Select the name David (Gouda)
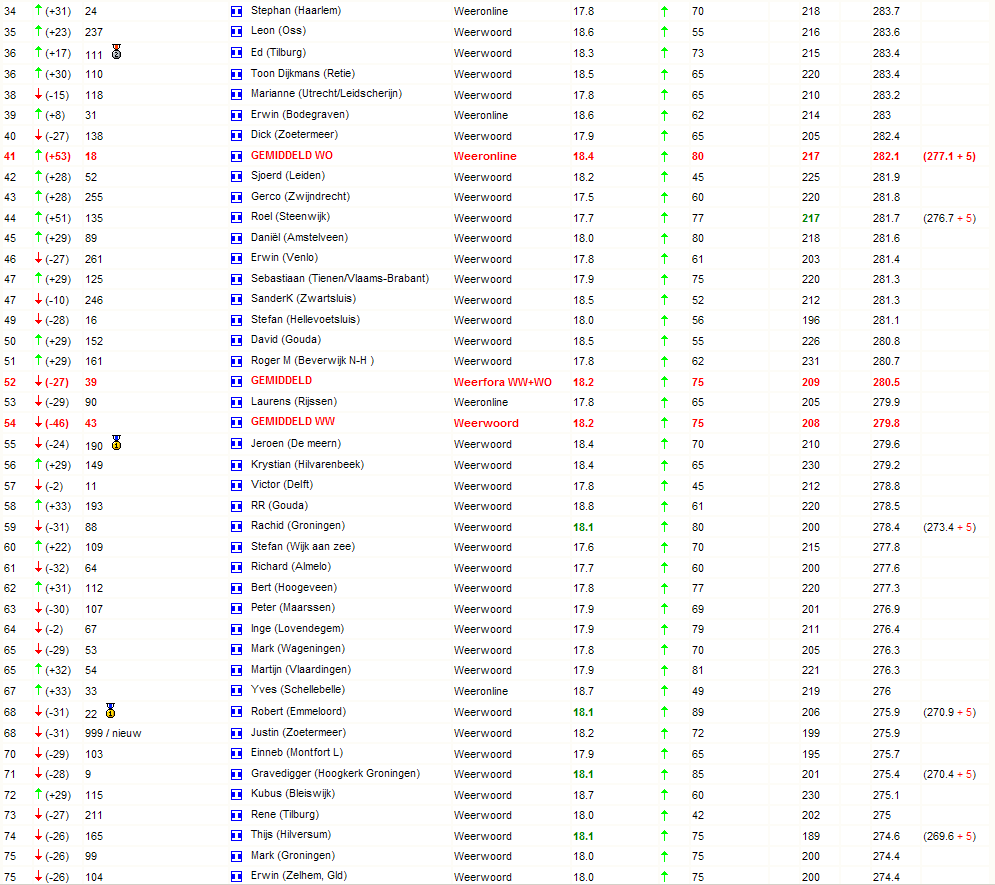Image resolution: width=995 pixels, height=885 pixels. 286,339
